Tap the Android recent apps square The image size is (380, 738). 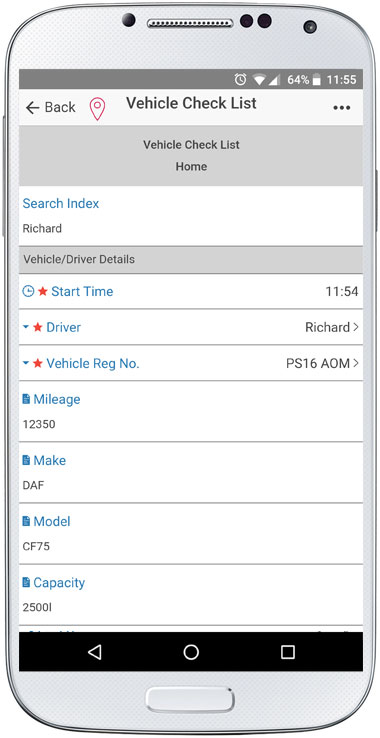point(287,651)
